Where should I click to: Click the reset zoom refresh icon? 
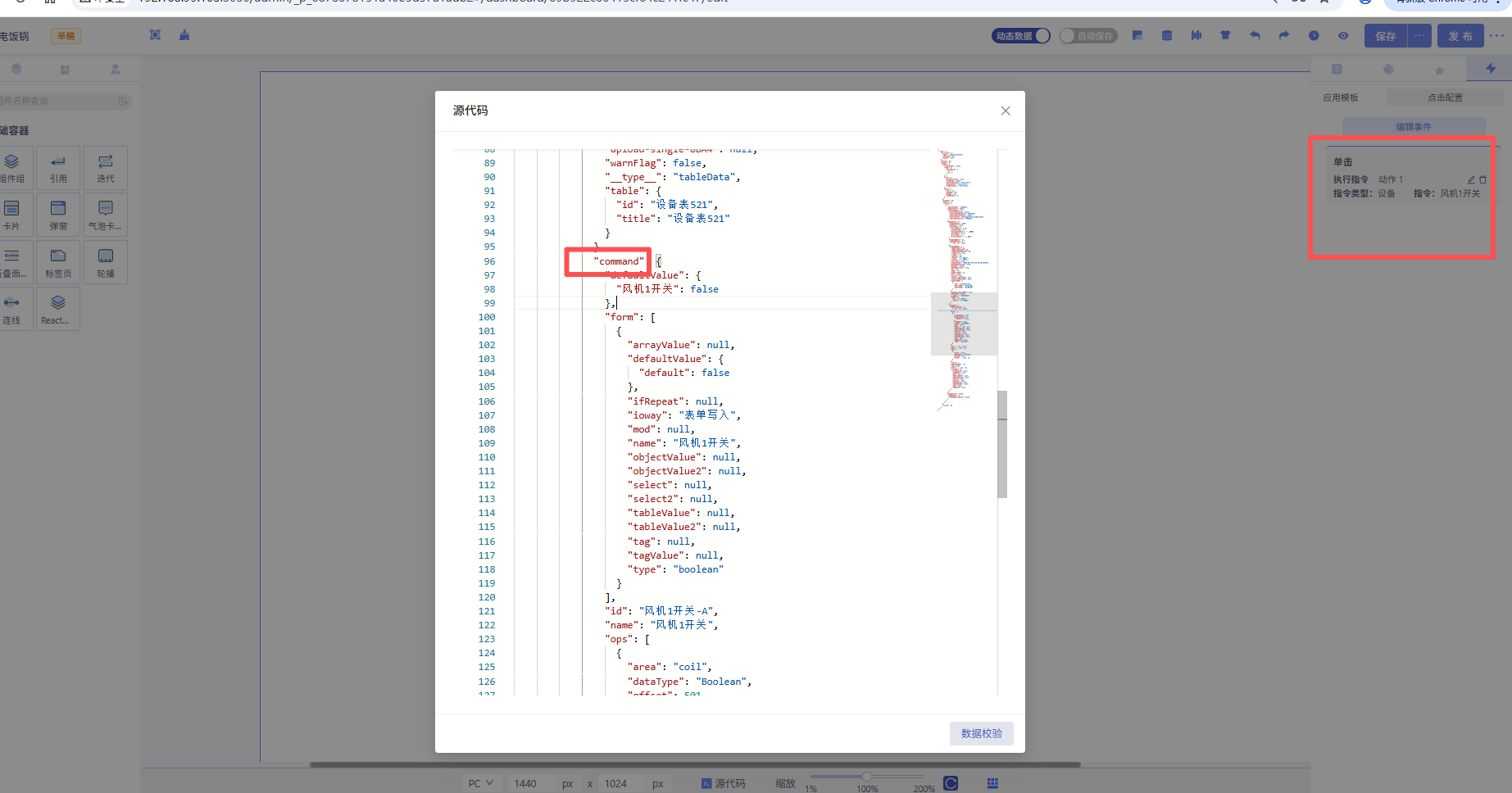click(951, 783)
